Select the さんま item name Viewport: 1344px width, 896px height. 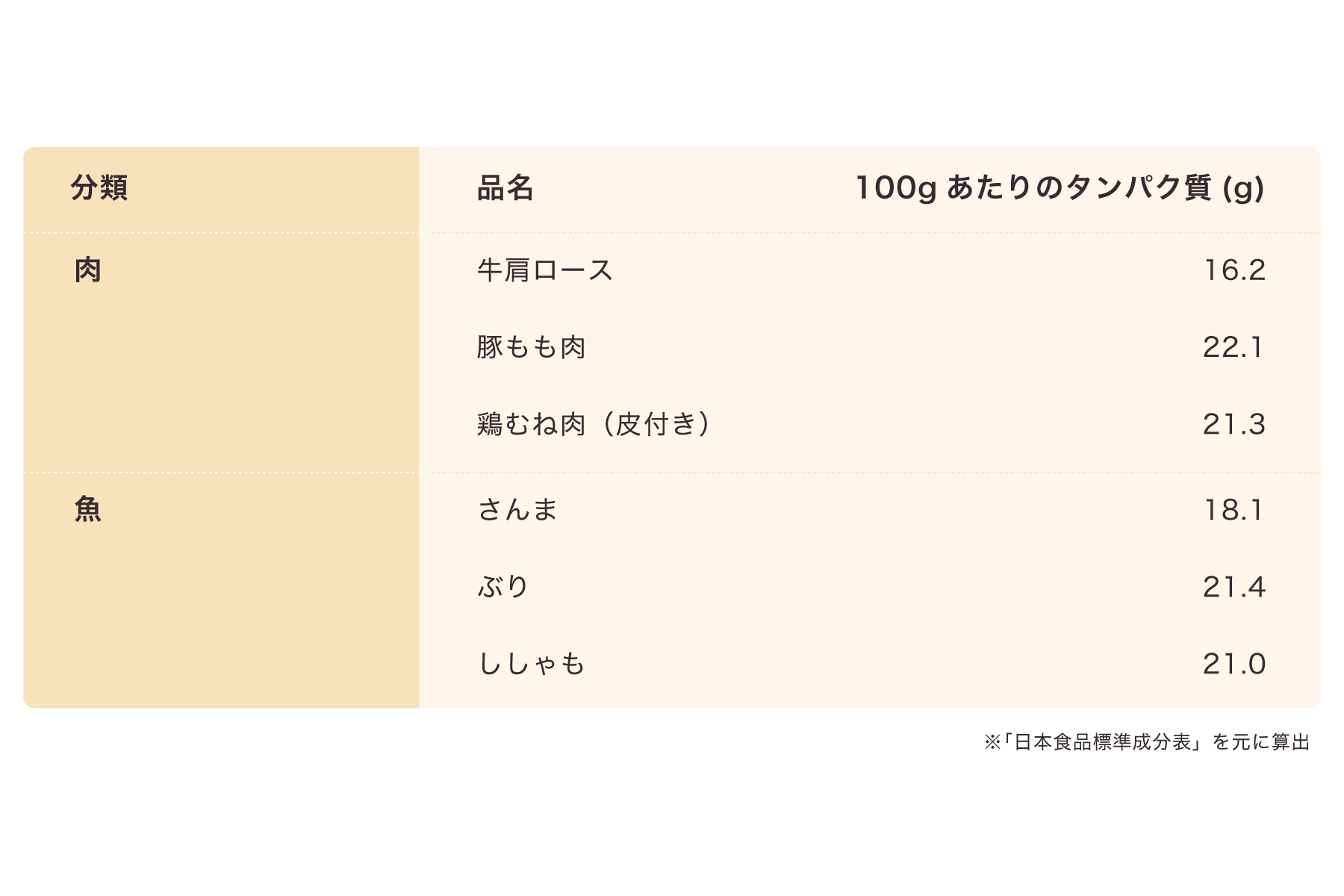tap(517, 510)
